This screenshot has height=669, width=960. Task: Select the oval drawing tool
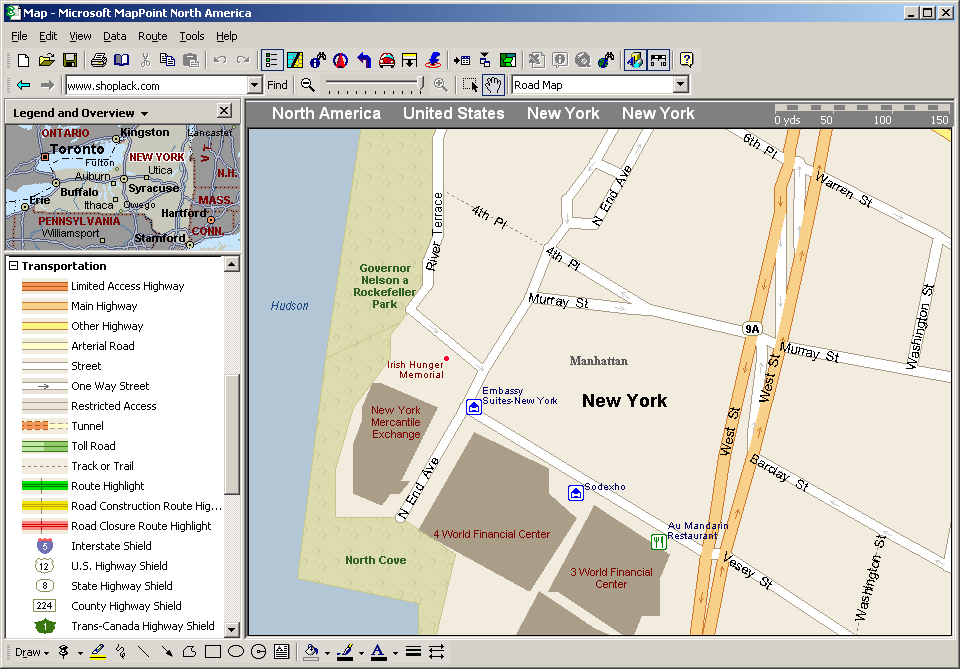pyautogui.click(x=236, y=652)
